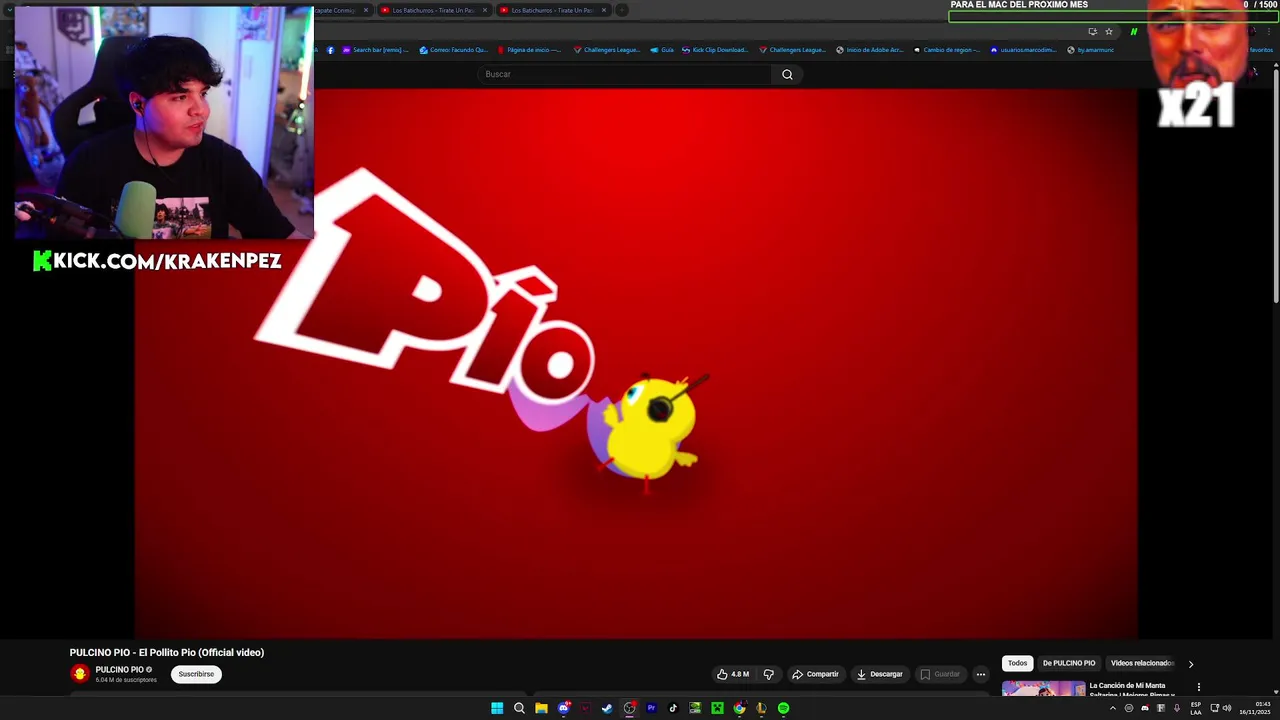Open ESP LAA language switcher
The width and height of the screenshot is (1280, 720).
coord(1196,708)
